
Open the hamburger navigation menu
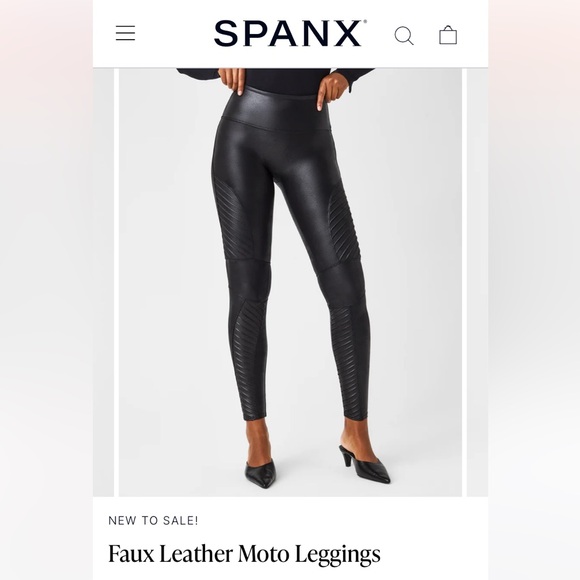pos(125,33)
